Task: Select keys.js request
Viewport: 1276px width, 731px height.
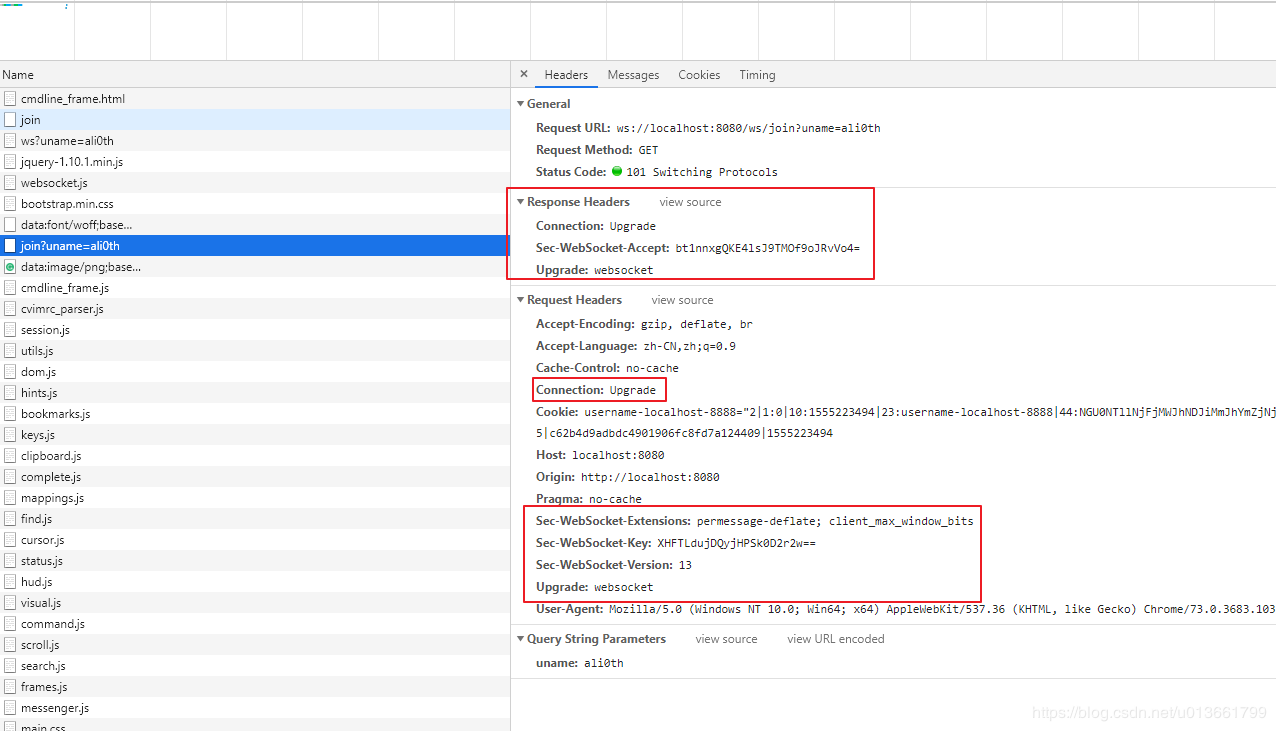Action: [x=255, y=435]
